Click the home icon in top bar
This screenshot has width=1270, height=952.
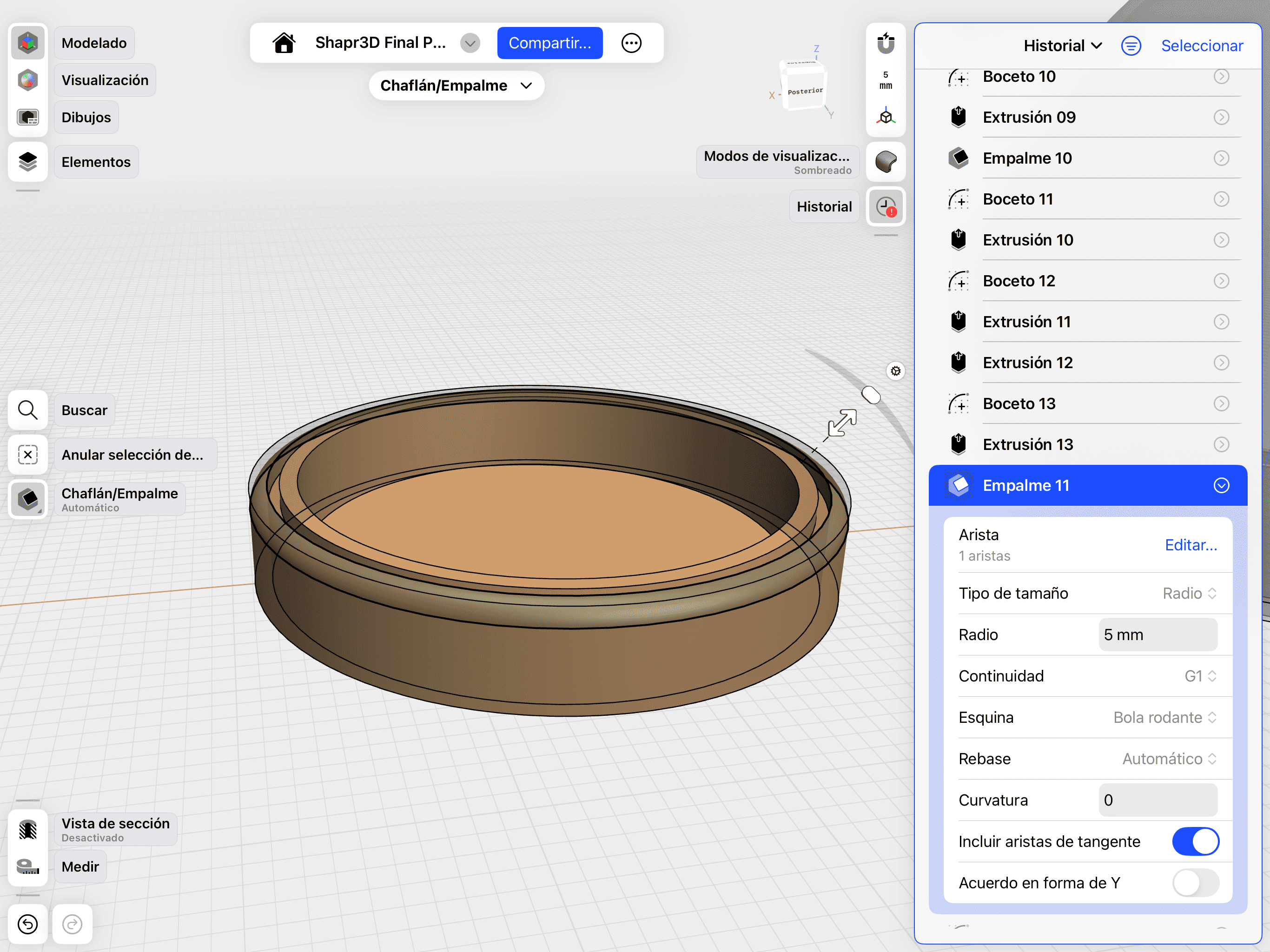(284, 43)
